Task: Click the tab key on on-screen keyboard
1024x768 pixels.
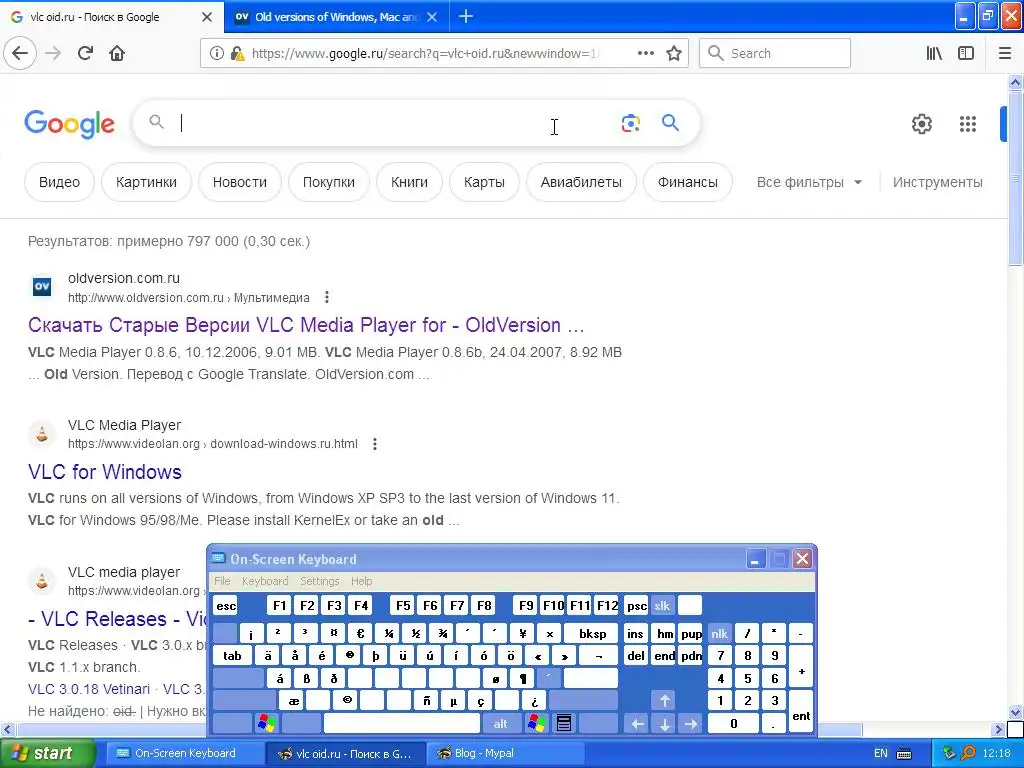Action: click(x=232, y=656)
